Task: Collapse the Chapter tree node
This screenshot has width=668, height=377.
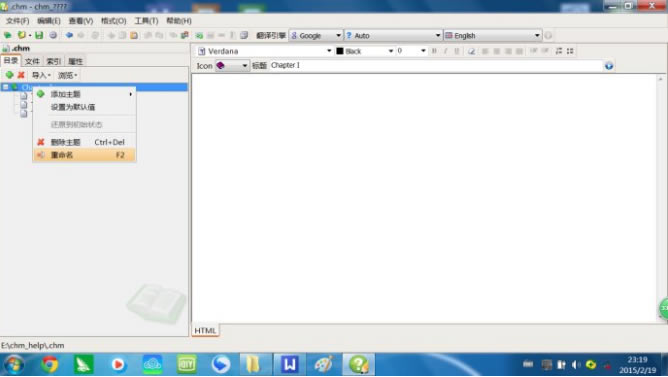Action: pyautogui.click(x=6, y=87)
